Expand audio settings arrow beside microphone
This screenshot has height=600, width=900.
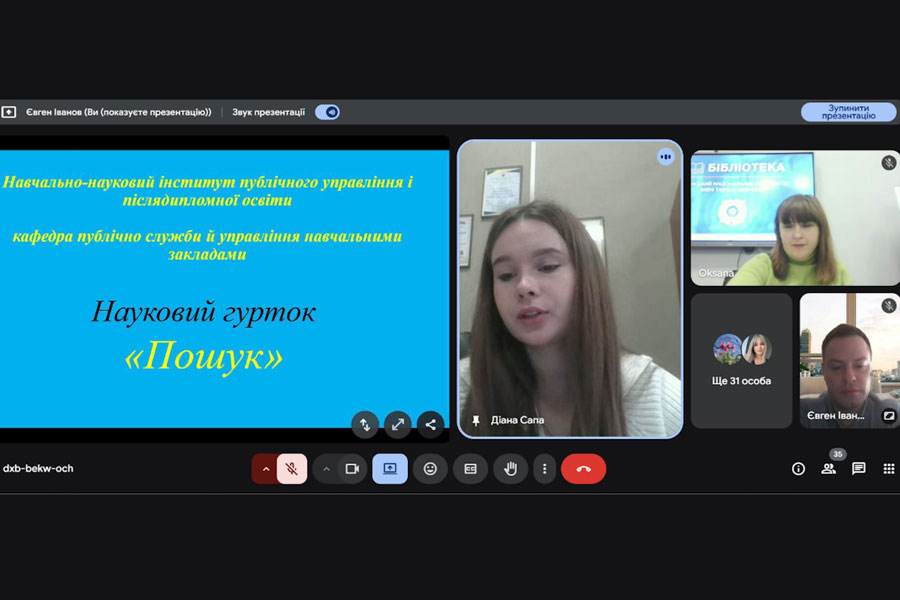tap(265, 469)
